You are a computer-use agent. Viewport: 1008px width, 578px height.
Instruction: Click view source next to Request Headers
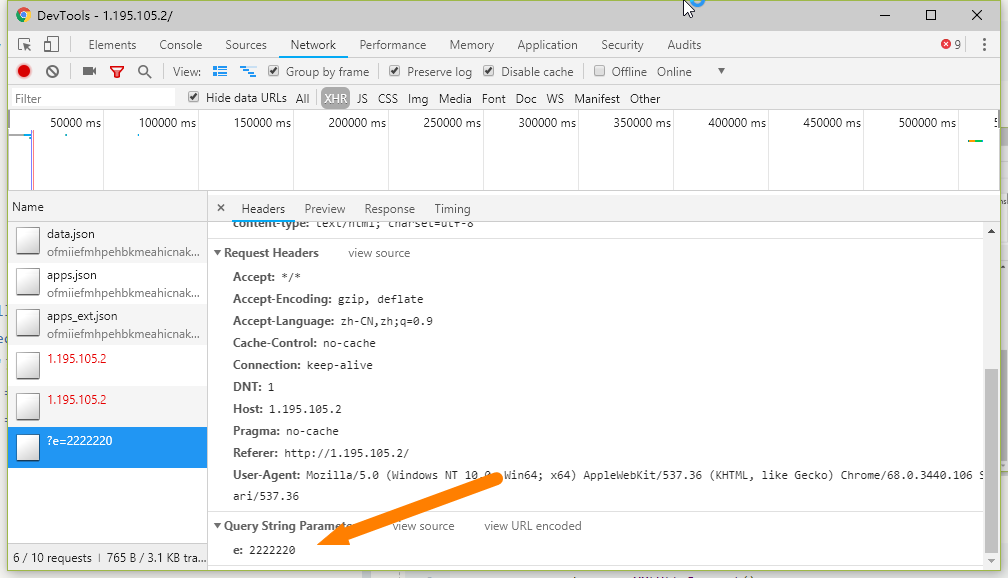tap(379, 253)
